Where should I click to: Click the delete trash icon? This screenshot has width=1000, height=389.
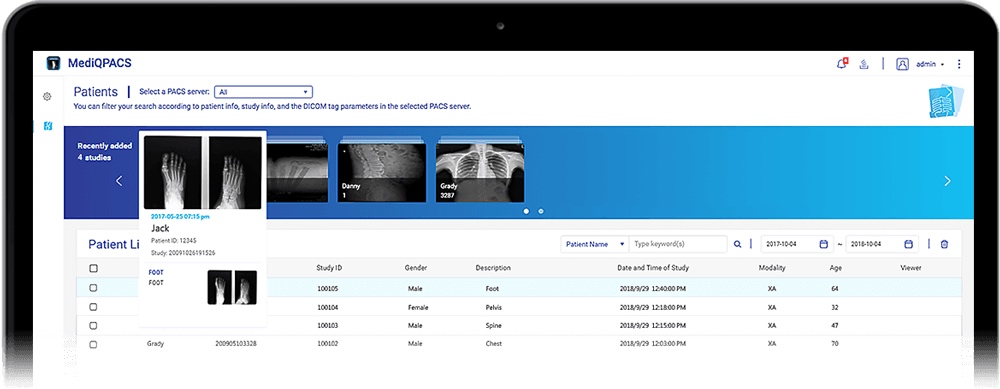click(945, 244)
